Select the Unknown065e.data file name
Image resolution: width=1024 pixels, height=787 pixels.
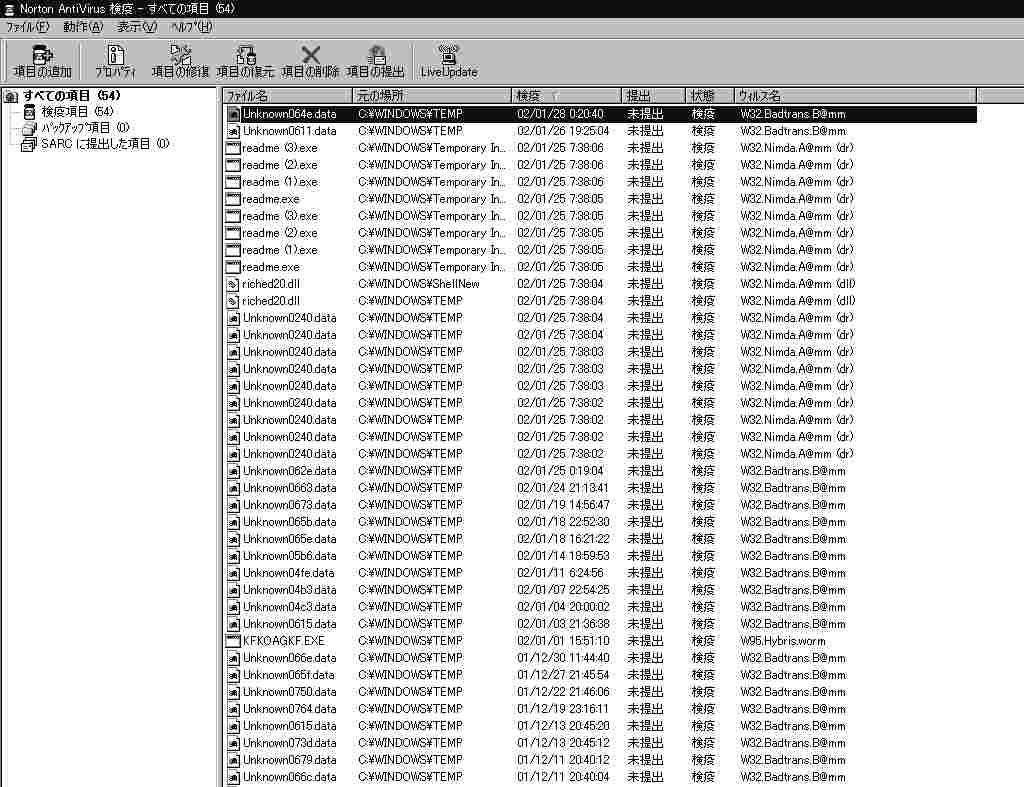point(289,539)
